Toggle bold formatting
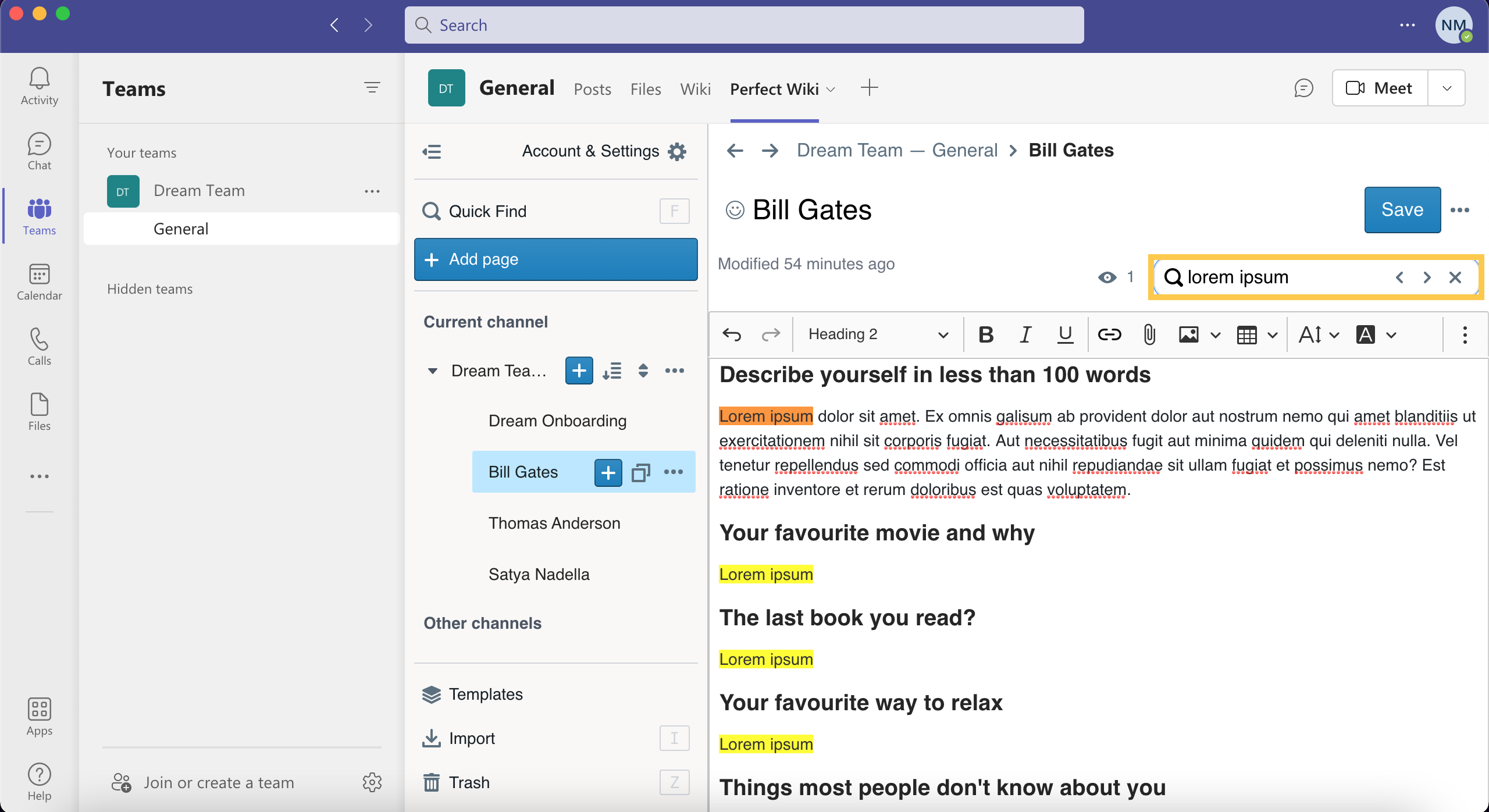This screenshot has width=1489, height=812. (985, 334)
